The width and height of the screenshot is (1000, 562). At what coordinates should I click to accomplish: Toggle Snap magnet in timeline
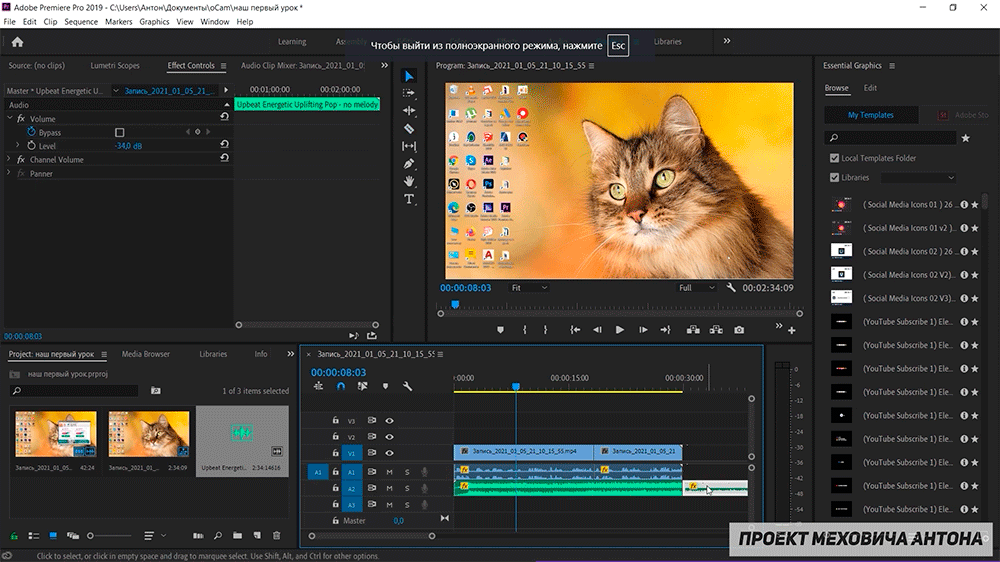341,386
